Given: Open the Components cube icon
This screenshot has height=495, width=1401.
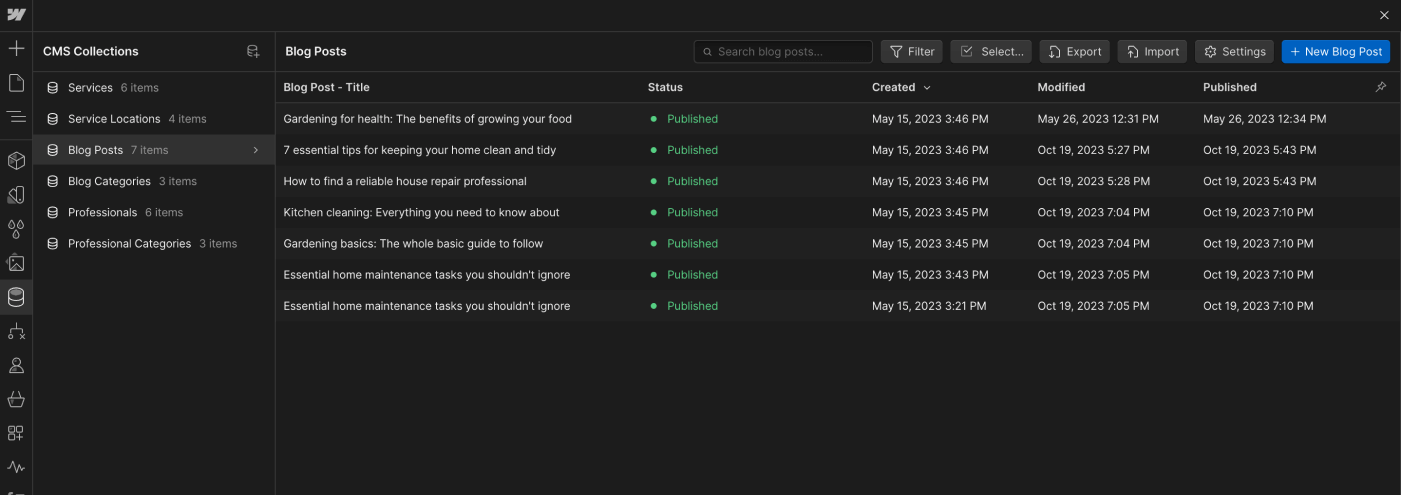Looking at the screenshot, I should (16, 160).
